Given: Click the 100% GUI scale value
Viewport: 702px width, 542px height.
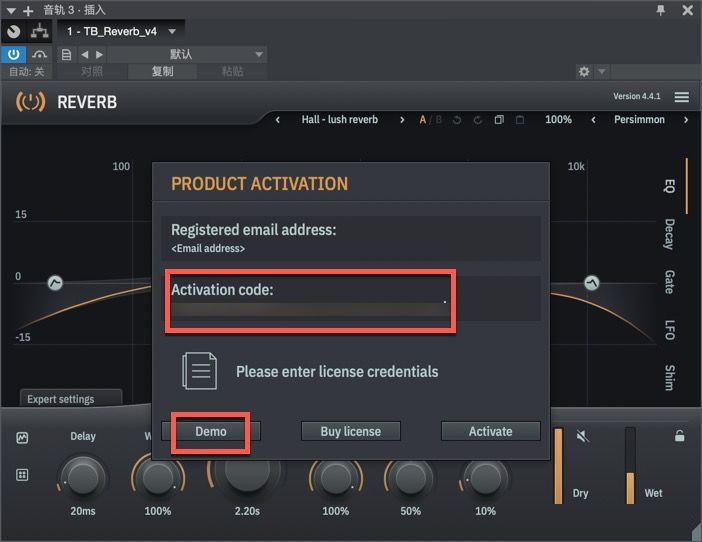Looking at the screenshot, I should tap(558, 119).
